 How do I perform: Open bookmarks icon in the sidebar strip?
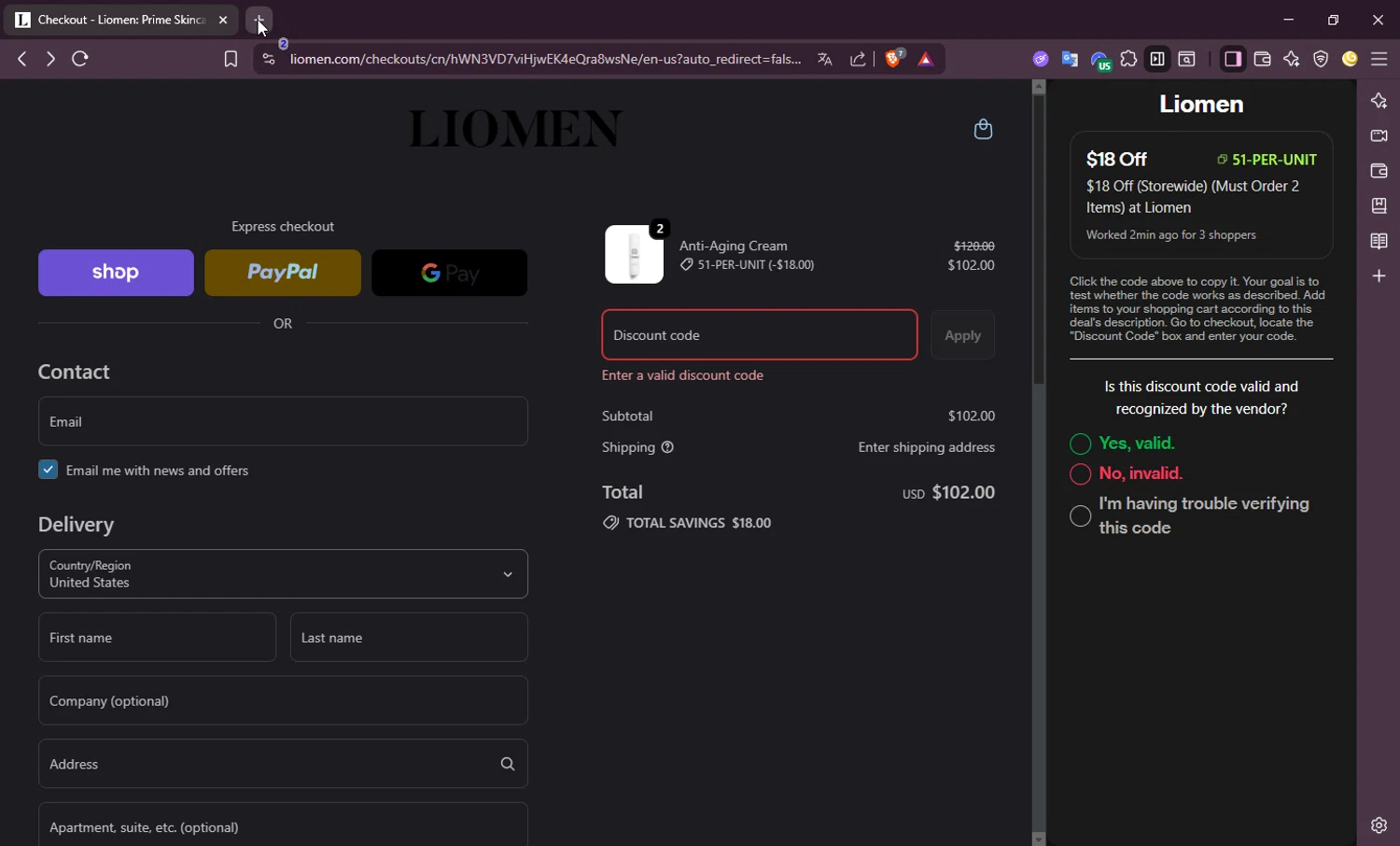(1379, 205)
